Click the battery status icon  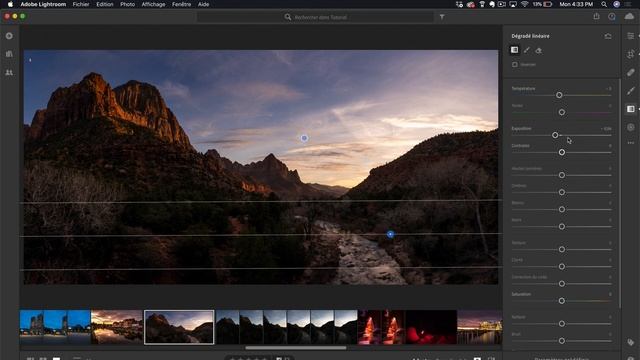[547, 4]
